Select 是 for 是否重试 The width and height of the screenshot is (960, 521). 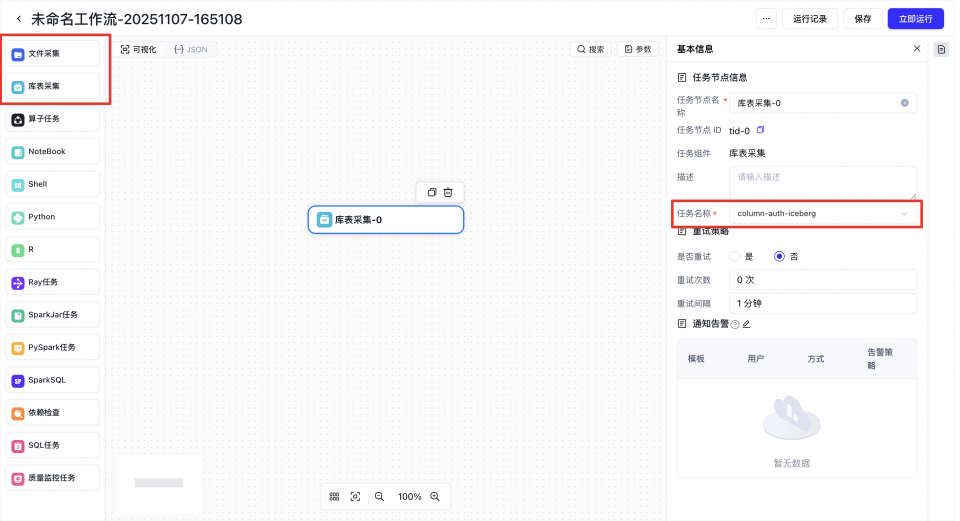coord(734,257)
